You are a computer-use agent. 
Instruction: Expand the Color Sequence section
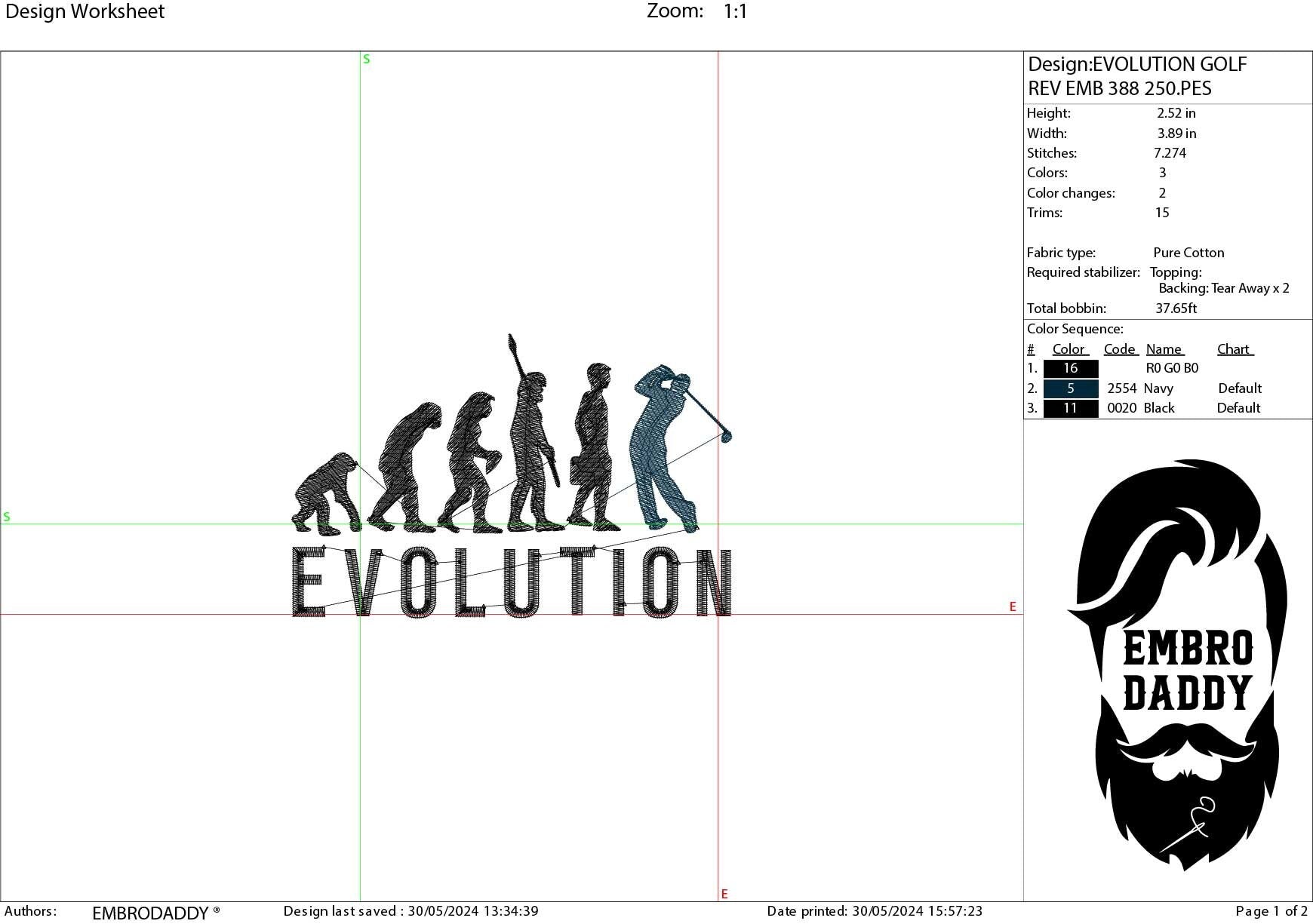tap(1074, 328)
